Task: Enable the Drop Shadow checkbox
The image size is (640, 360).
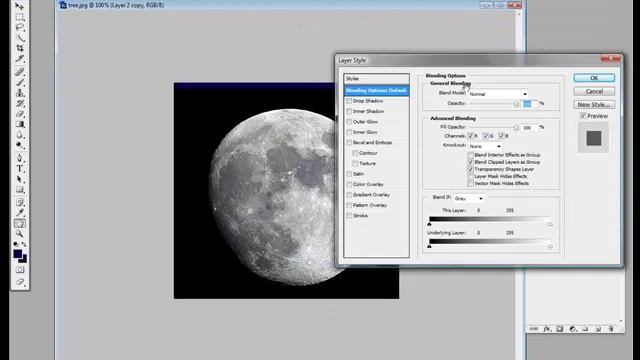Action: [349, 101]
